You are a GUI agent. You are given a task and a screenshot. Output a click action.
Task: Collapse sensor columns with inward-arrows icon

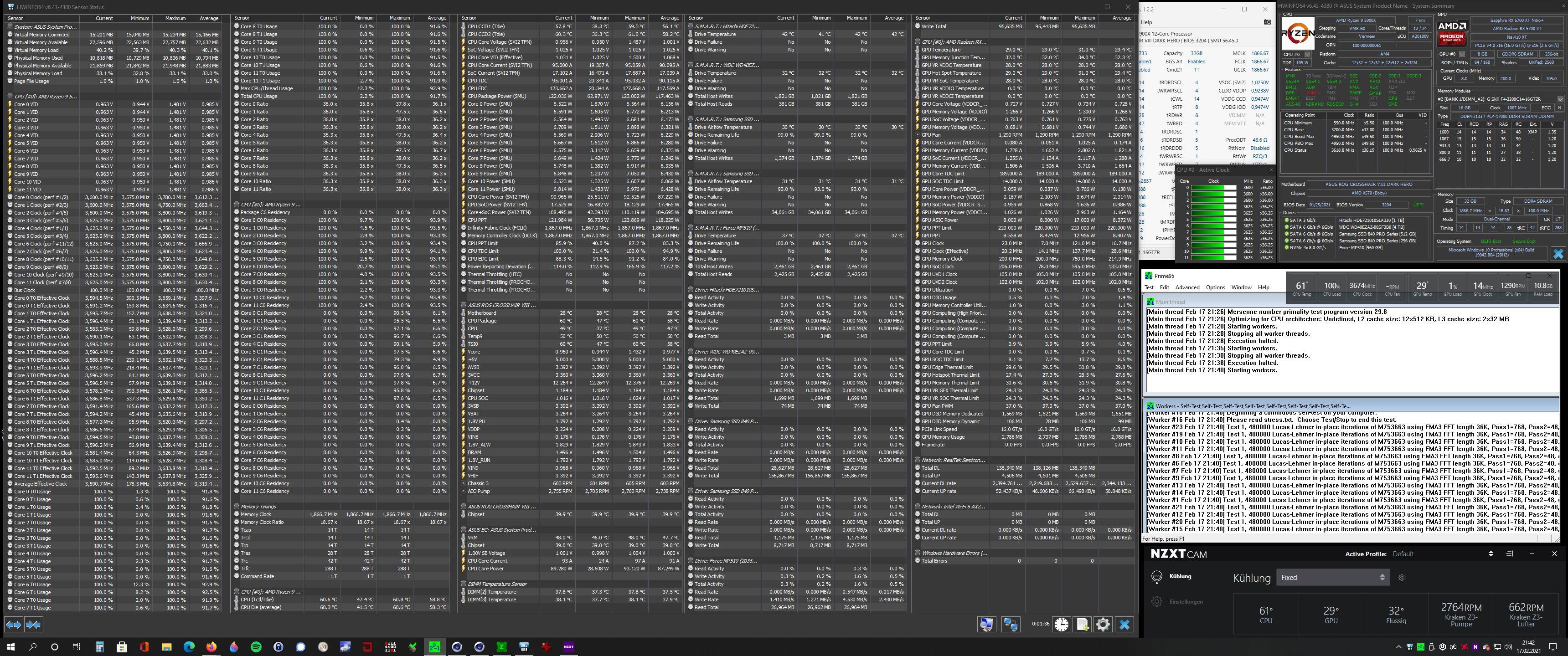click(33, 625)
